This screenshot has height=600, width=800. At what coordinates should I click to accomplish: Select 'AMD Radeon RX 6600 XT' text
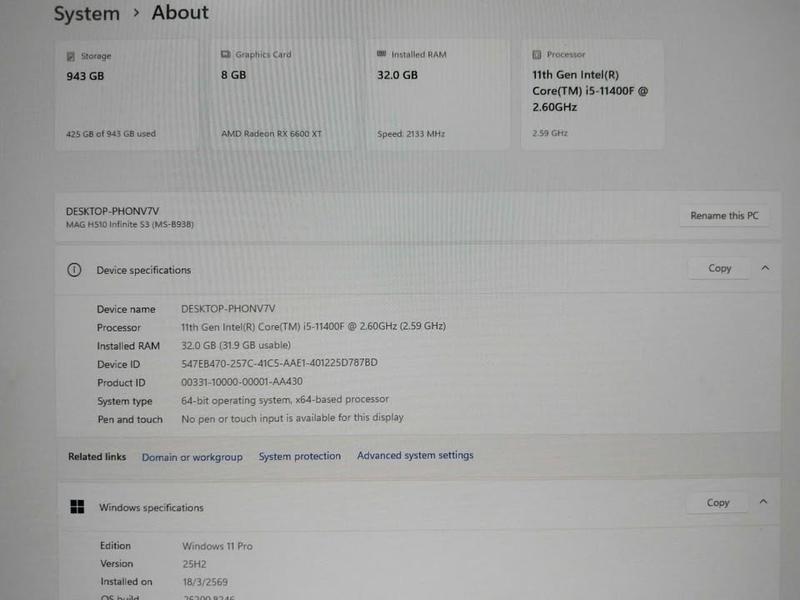coord(271,134)
